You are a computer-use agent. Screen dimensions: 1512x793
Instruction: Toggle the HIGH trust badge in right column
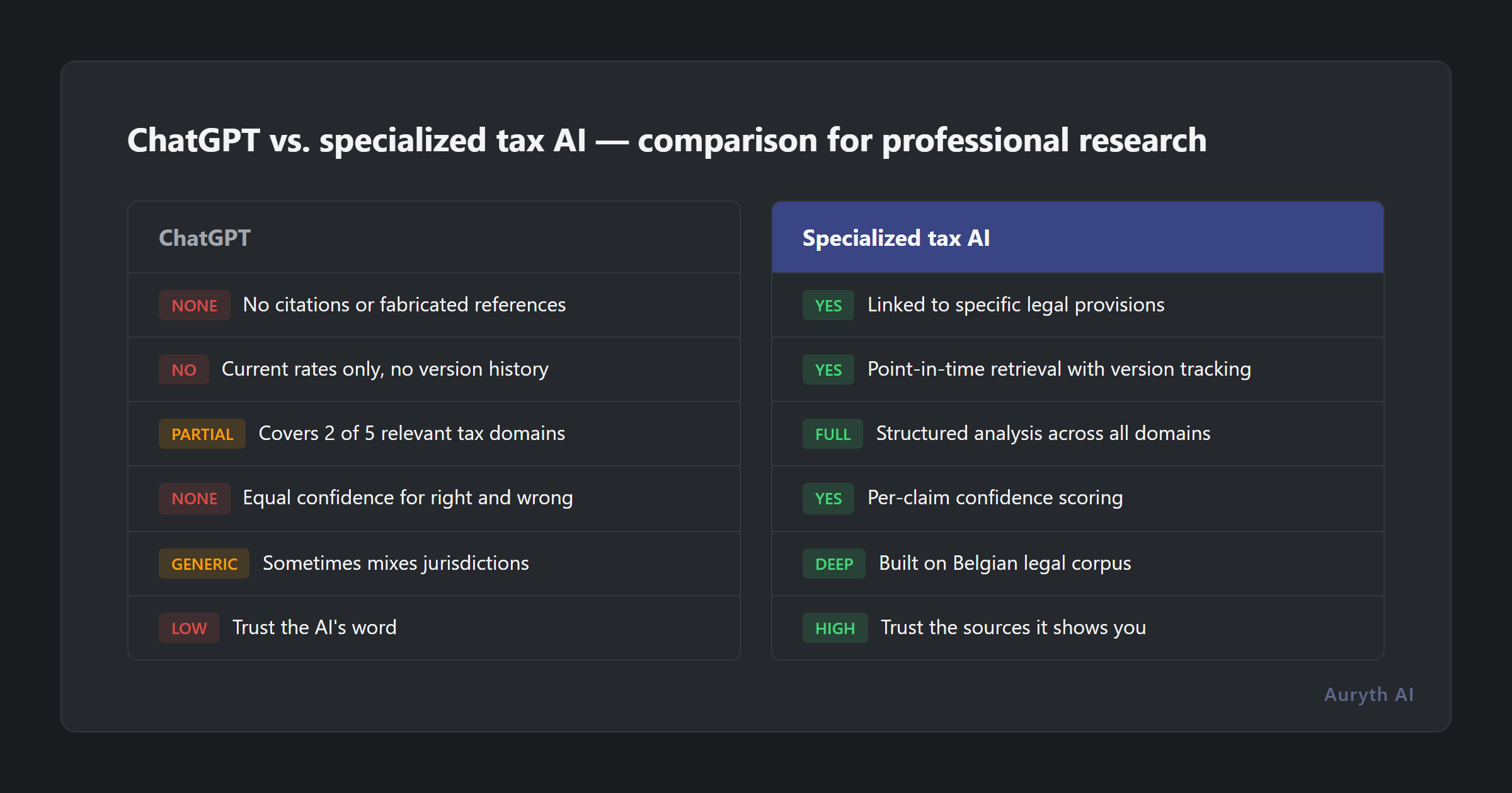834,628
